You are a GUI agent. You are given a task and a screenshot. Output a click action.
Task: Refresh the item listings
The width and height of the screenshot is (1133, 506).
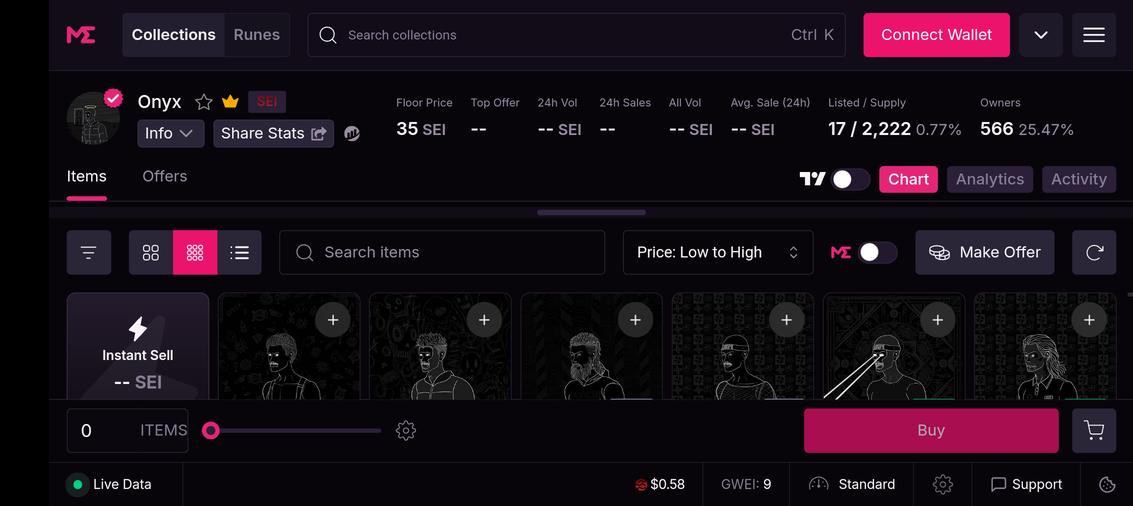pos(1093,253)
